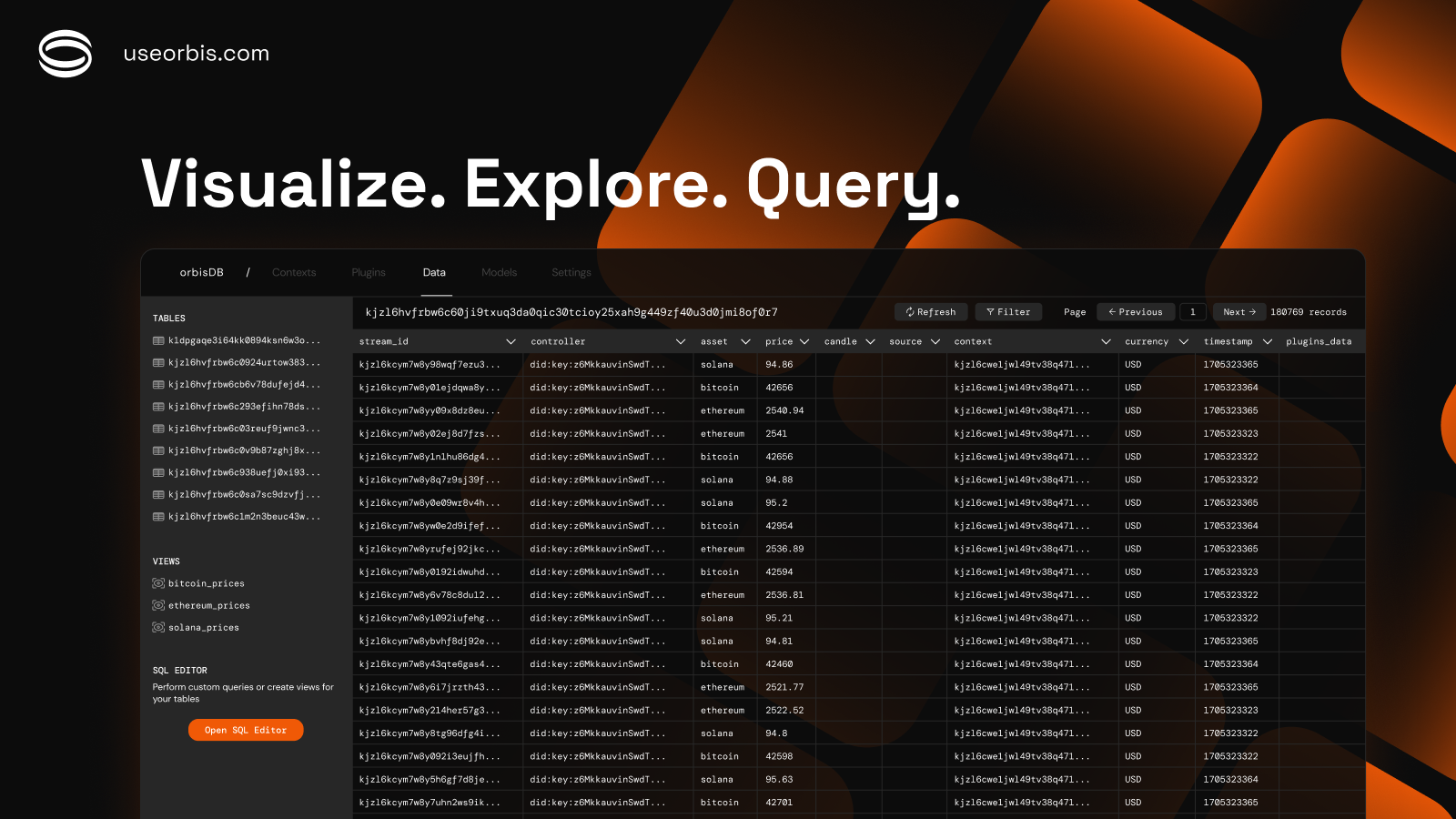Click the Open SQL Editor button
1456x819 pixels.
(246, 729)
